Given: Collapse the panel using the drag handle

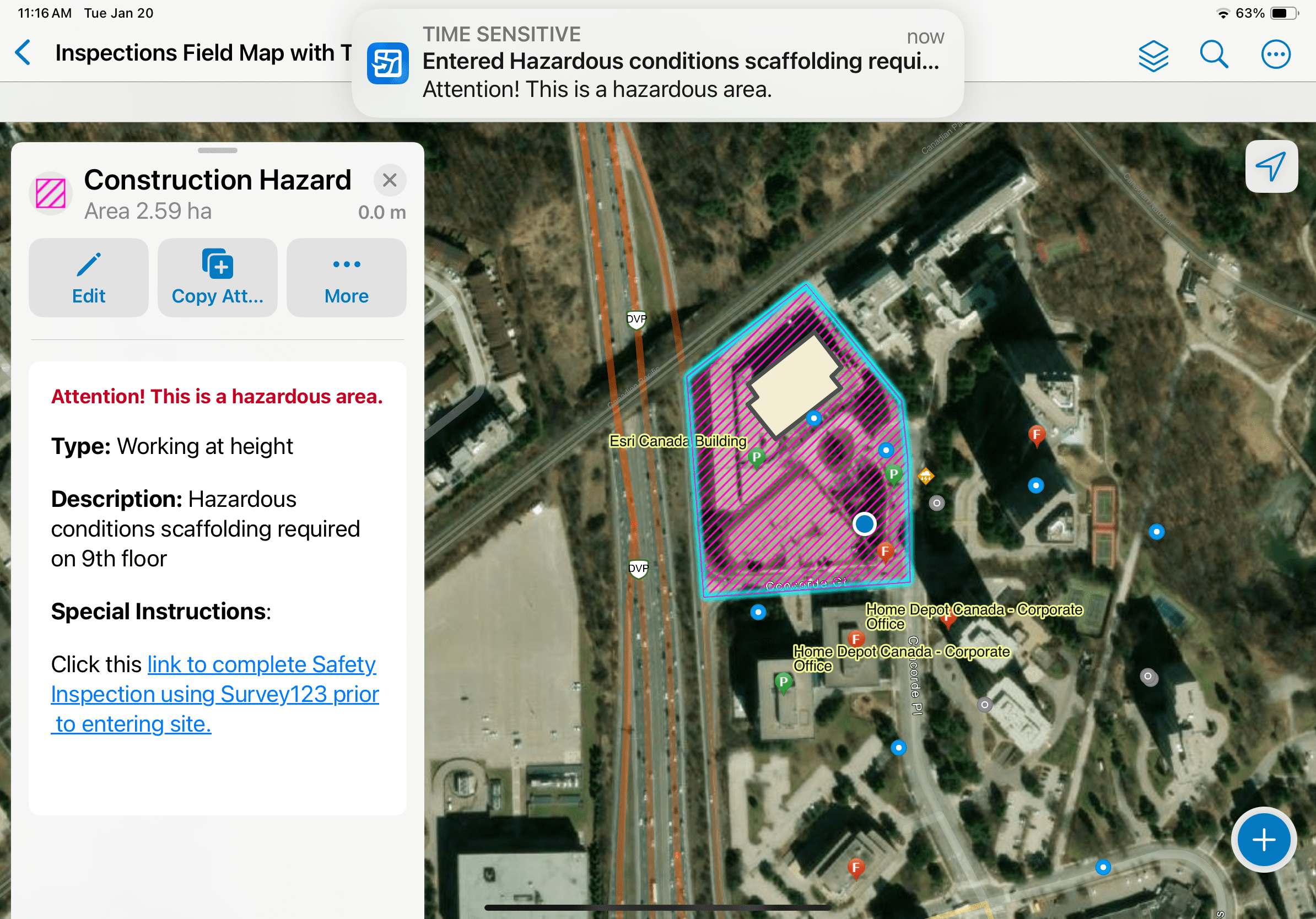Looking at the screenshot, I should (218, 152).
